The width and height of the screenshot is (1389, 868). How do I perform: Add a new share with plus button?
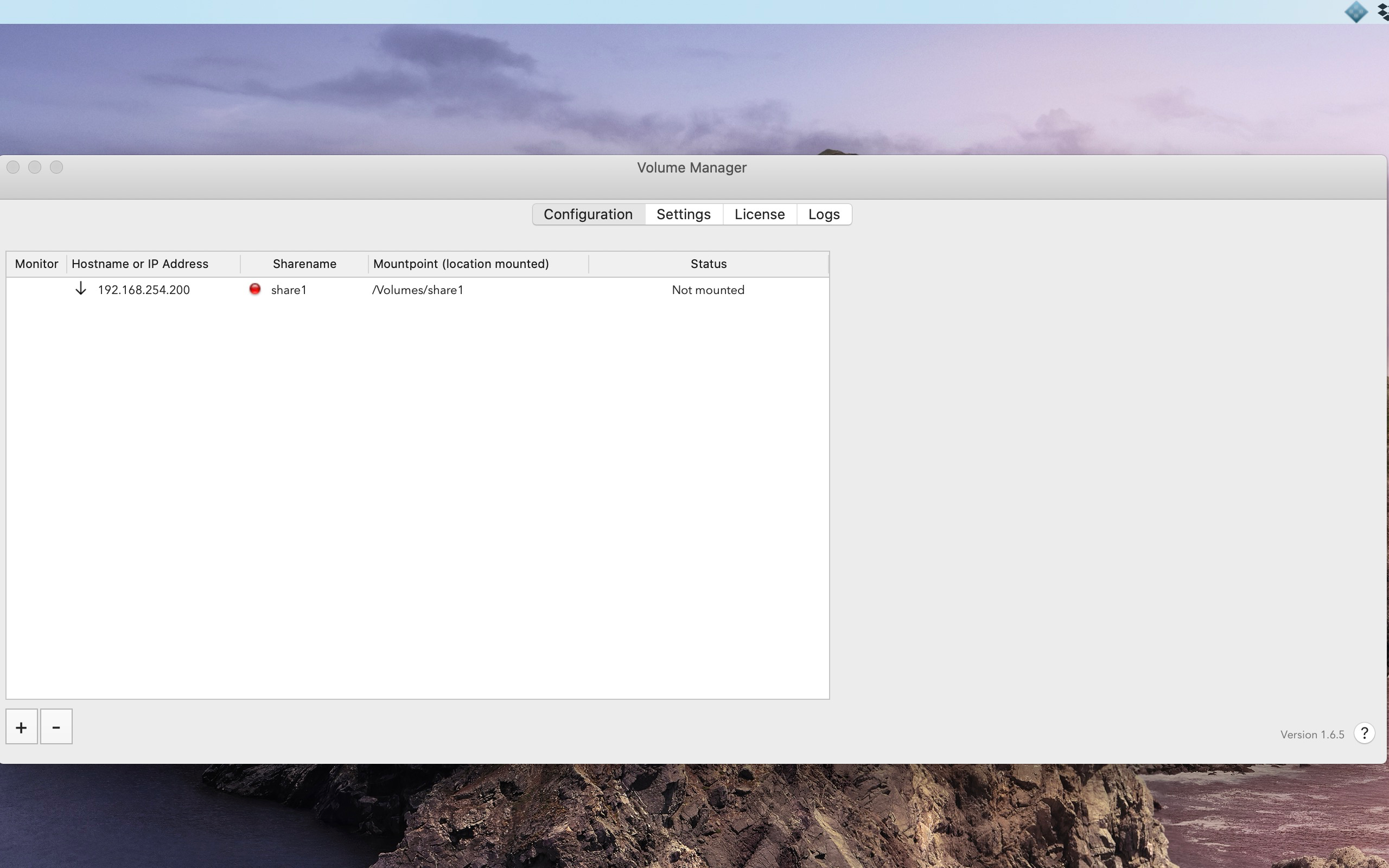[21, 727]
